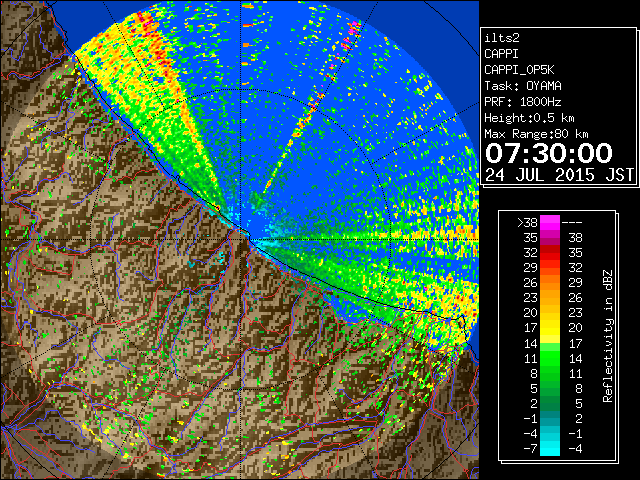The width and height of the screenshot is (640, 480).
Task: Select the "-7" legend value
Action: [x=530, y=448]
